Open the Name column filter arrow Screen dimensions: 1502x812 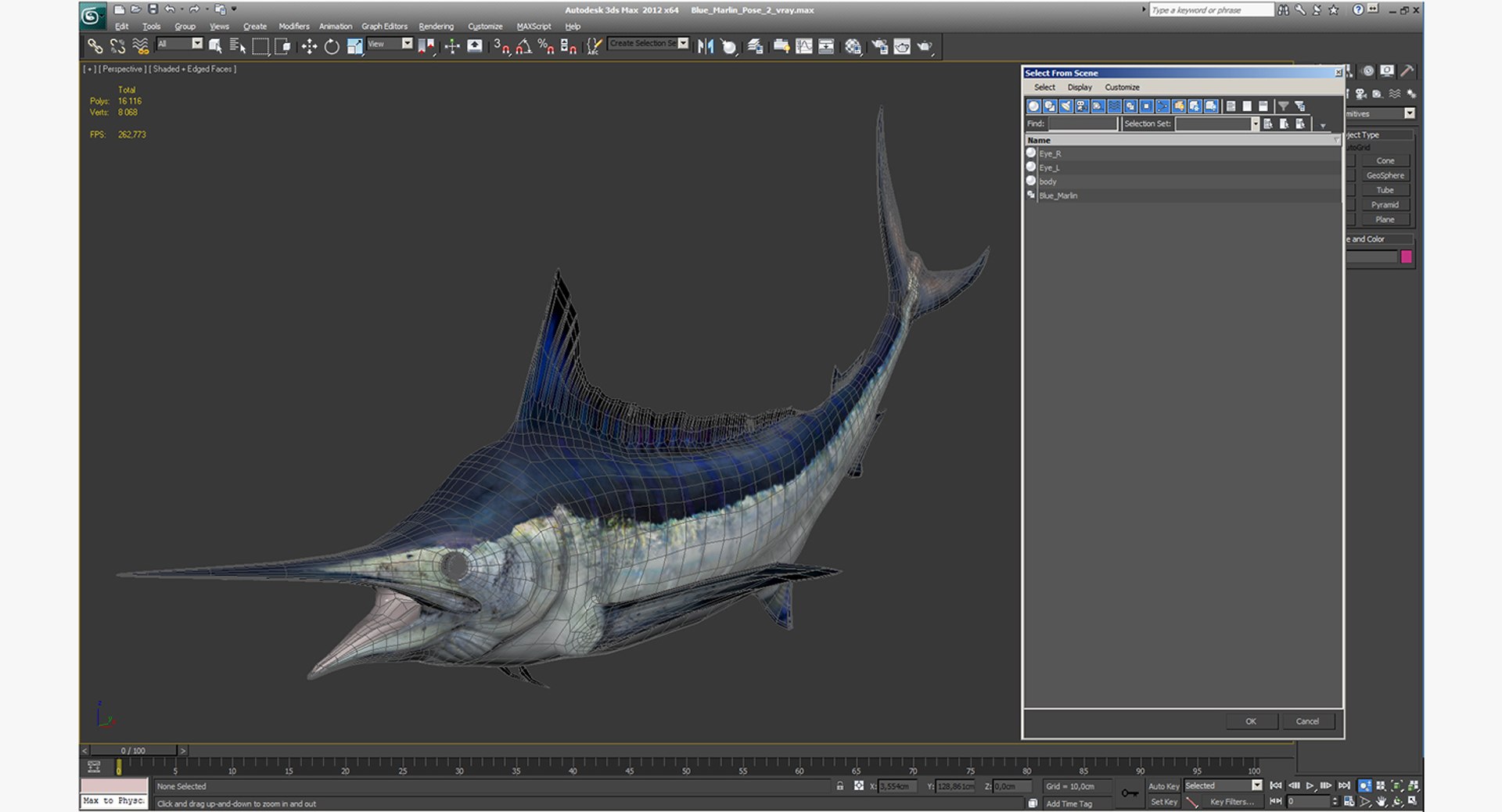tap(1336, 140)
